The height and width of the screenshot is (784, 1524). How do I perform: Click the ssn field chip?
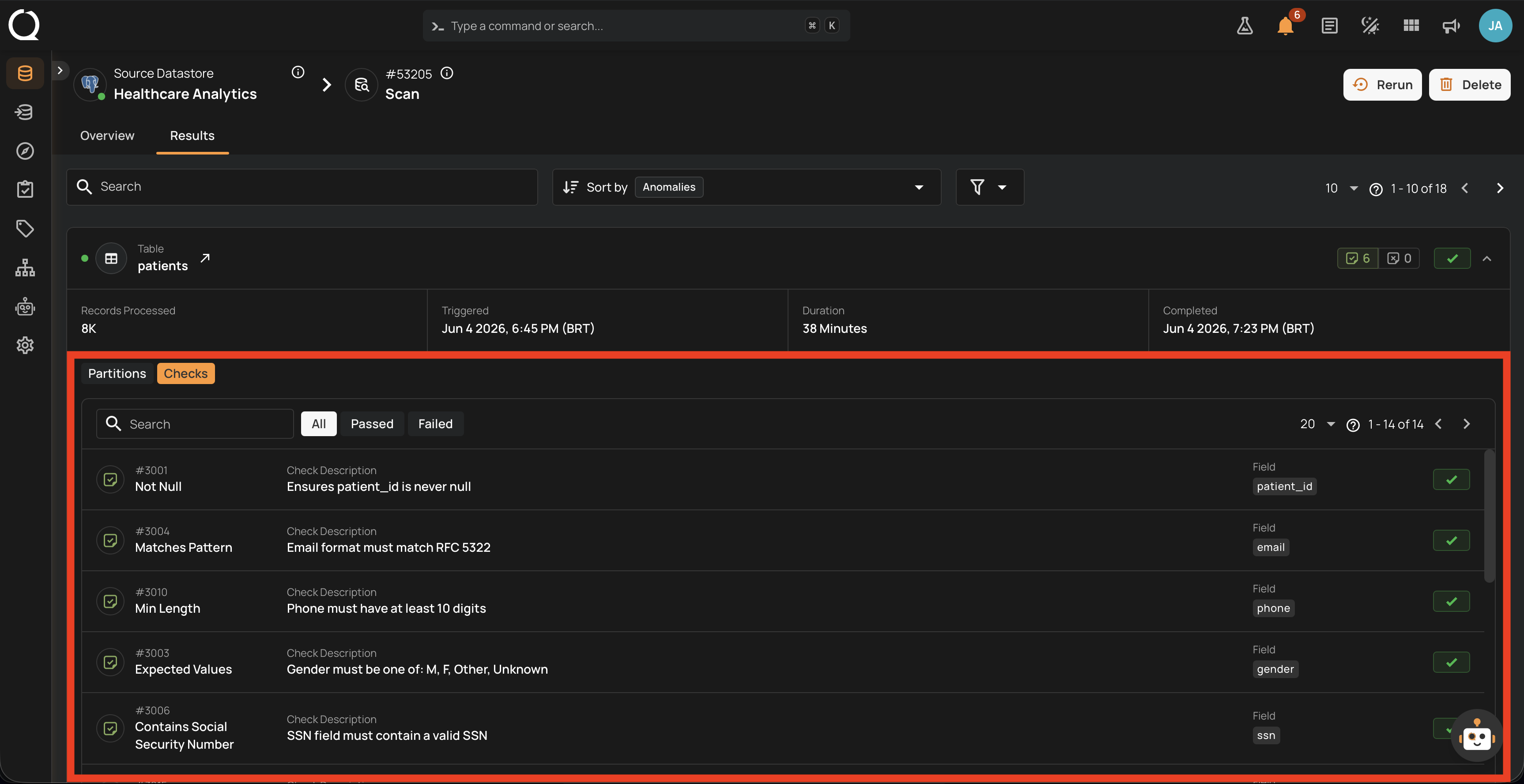click(x=1266, y=735)
